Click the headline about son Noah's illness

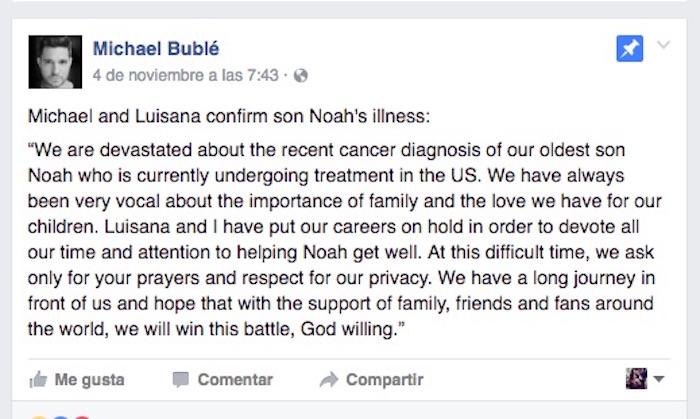click(x=229, y=116)
